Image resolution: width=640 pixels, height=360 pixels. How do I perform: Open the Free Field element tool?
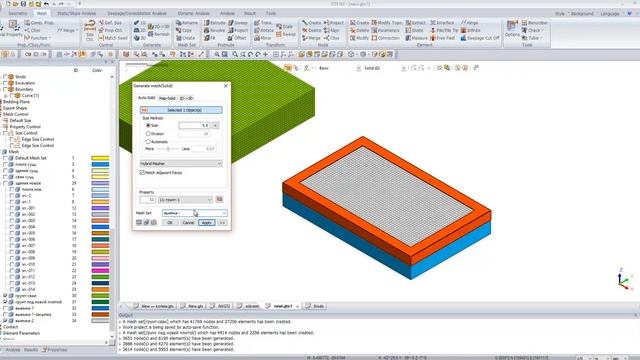click(443, 38)
